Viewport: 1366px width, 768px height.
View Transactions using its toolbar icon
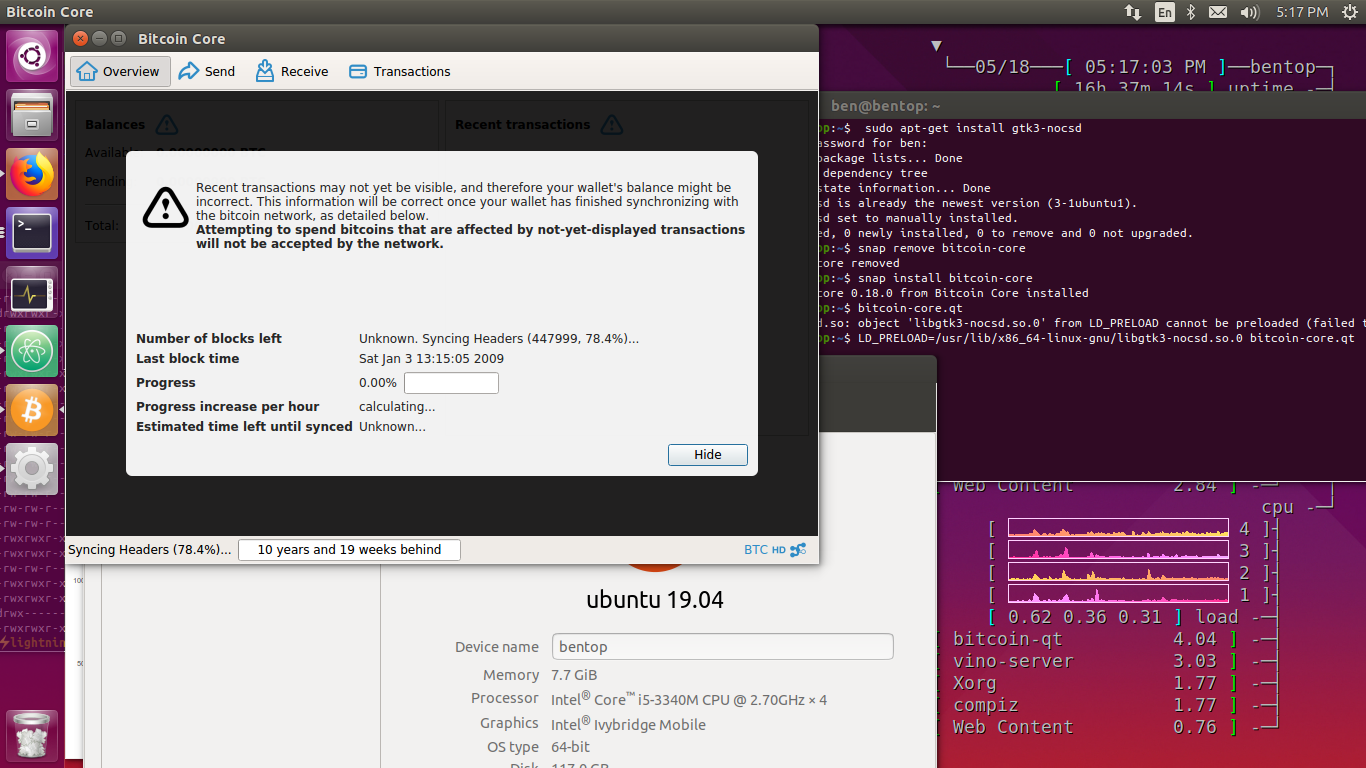pos(357,71)
